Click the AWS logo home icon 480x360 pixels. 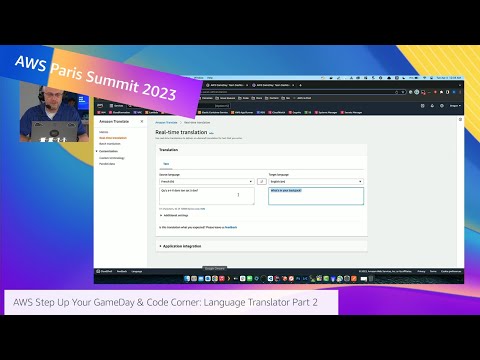click(100, 106)
